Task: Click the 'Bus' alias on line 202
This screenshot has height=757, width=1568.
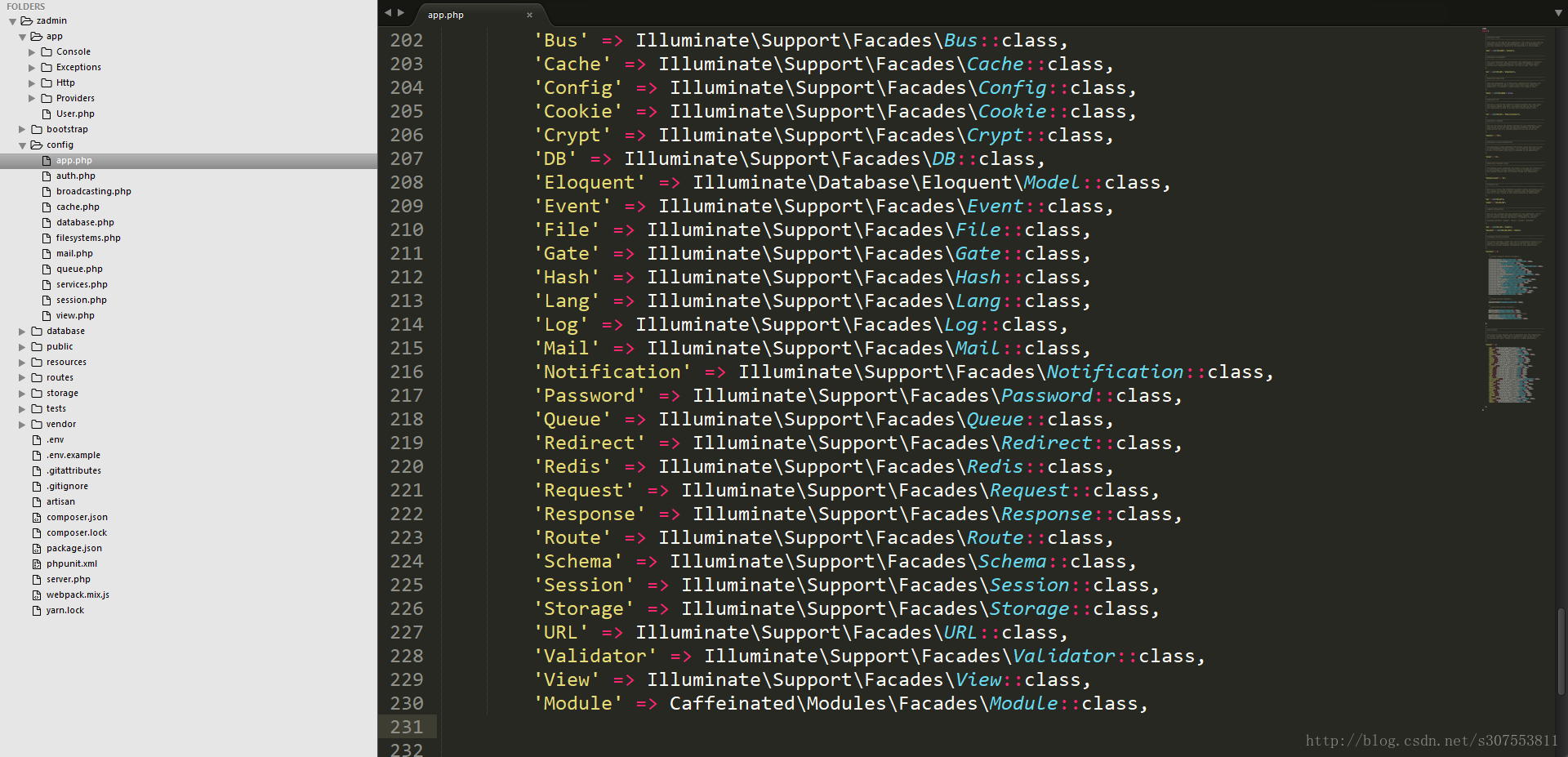Action: tap(561, 40)
